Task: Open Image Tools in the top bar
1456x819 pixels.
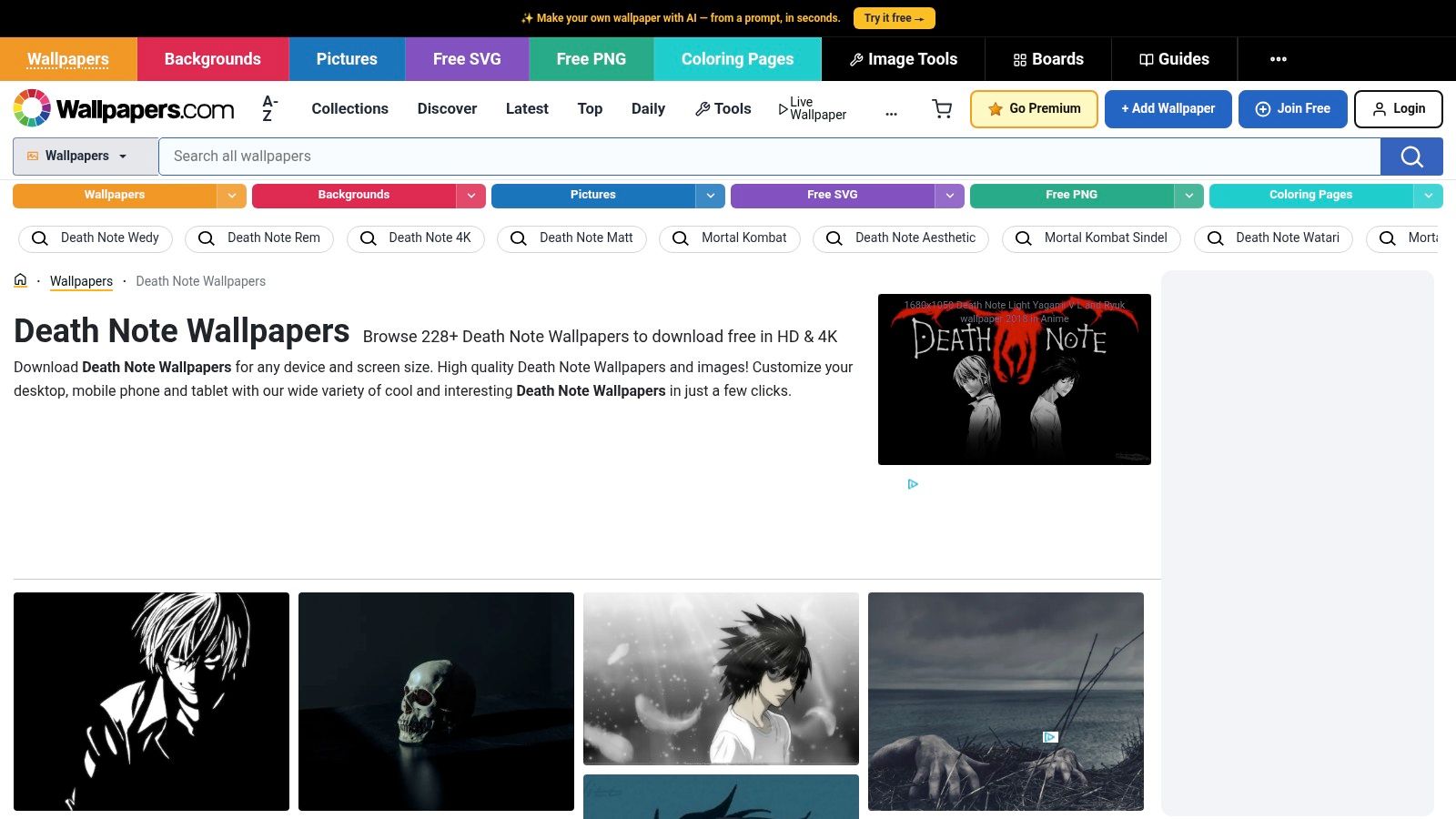Action: point(904,59)
